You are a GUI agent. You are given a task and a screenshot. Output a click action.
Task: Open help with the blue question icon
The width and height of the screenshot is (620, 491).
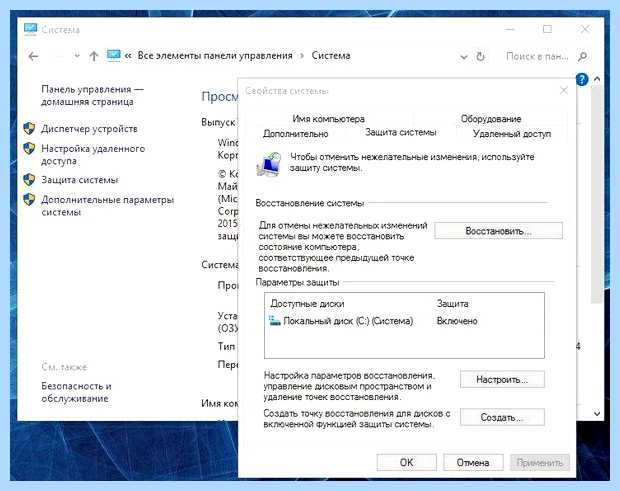click(582, 79)
